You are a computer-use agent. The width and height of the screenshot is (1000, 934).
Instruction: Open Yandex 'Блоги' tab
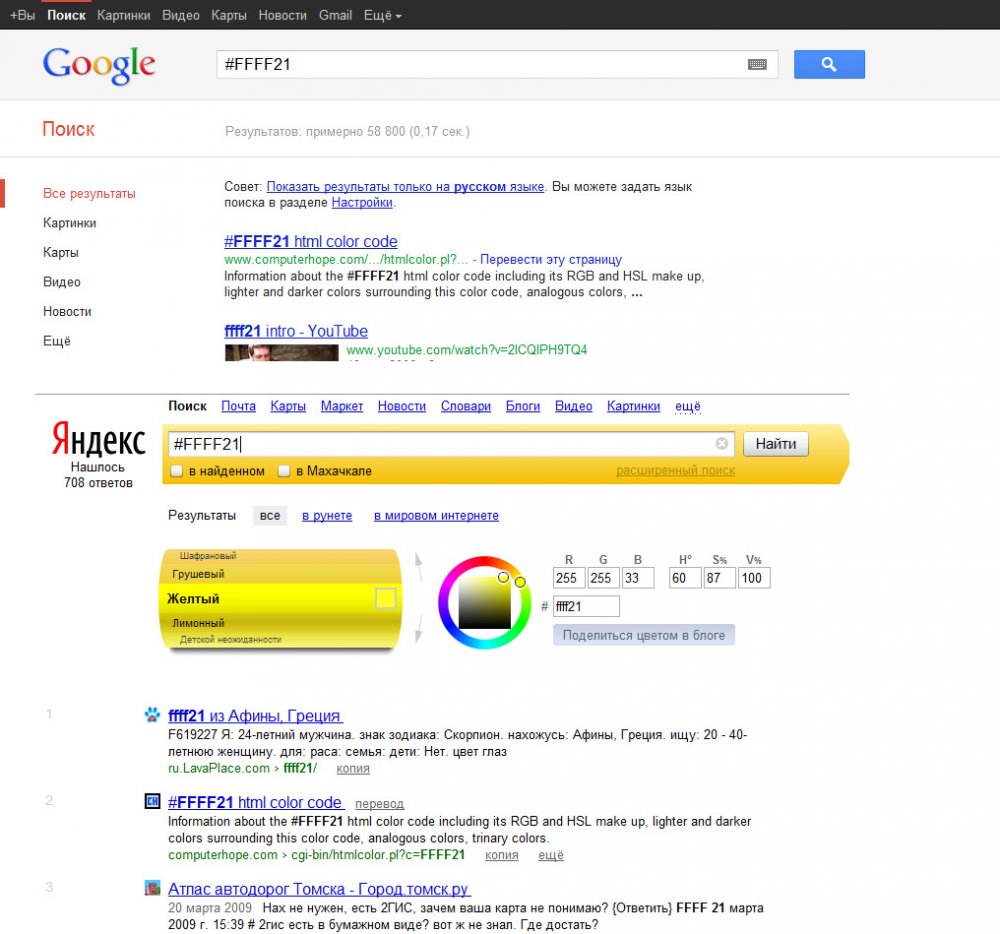click(x=523, y=406)
